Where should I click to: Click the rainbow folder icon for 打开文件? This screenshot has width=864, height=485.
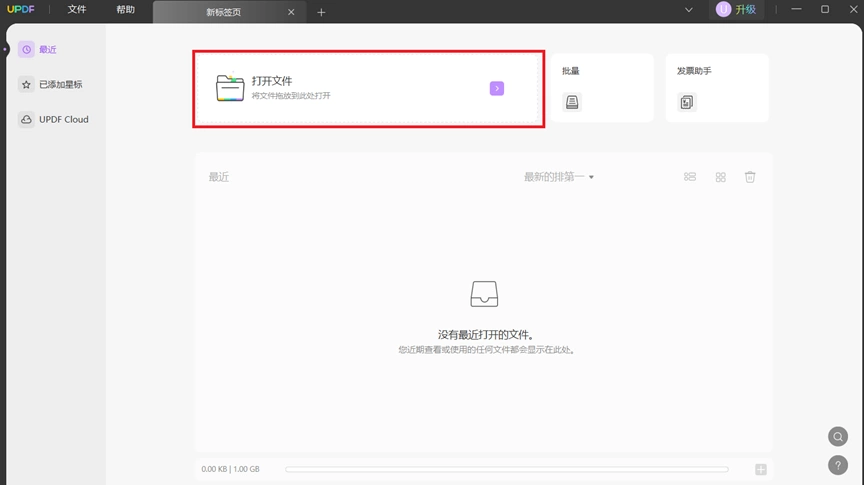click(x=230, y=88)
